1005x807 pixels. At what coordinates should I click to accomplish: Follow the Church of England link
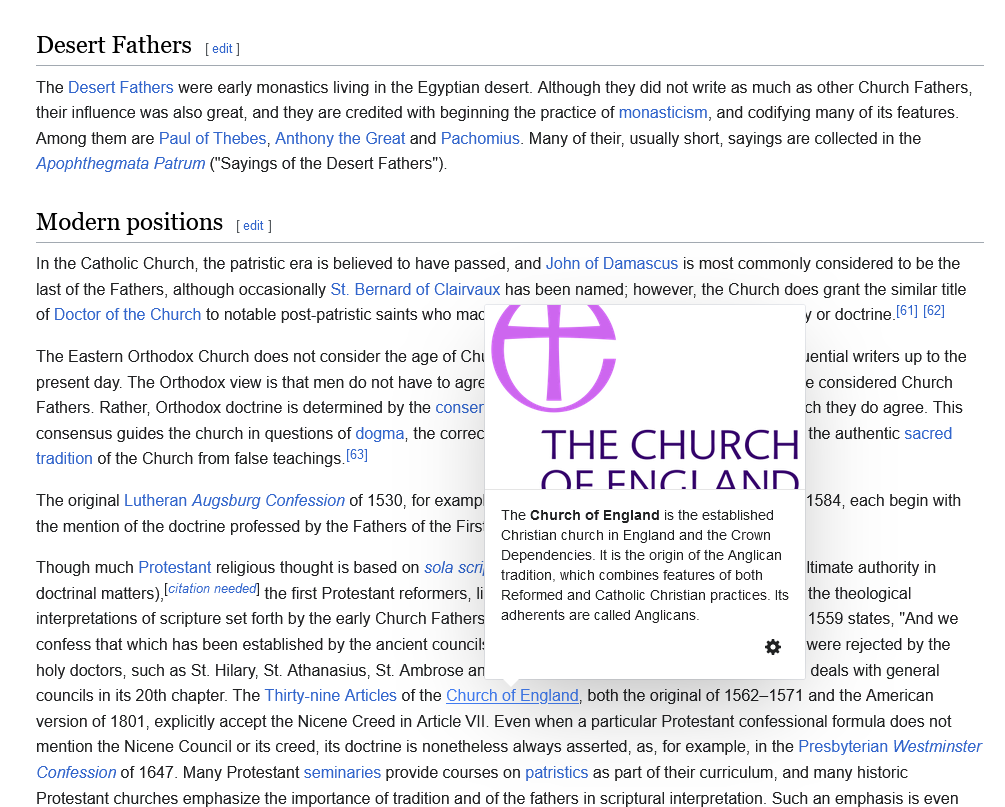pos(512,696)
